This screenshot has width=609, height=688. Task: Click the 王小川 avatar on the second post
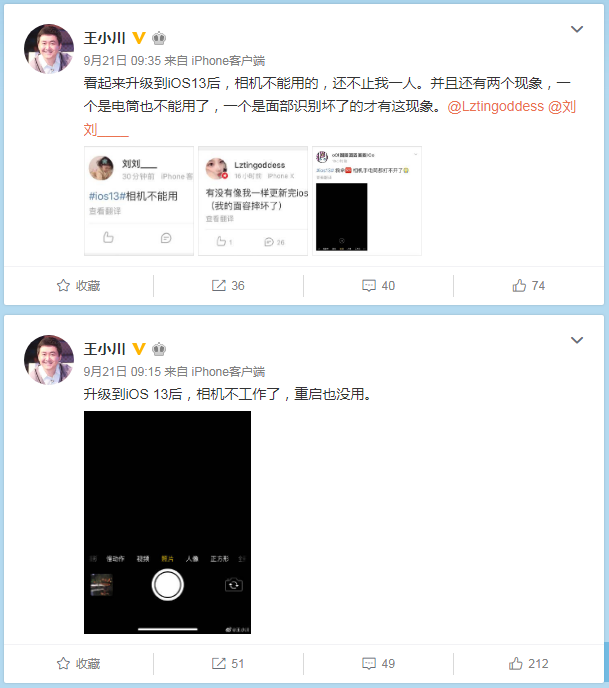(49, 360)
